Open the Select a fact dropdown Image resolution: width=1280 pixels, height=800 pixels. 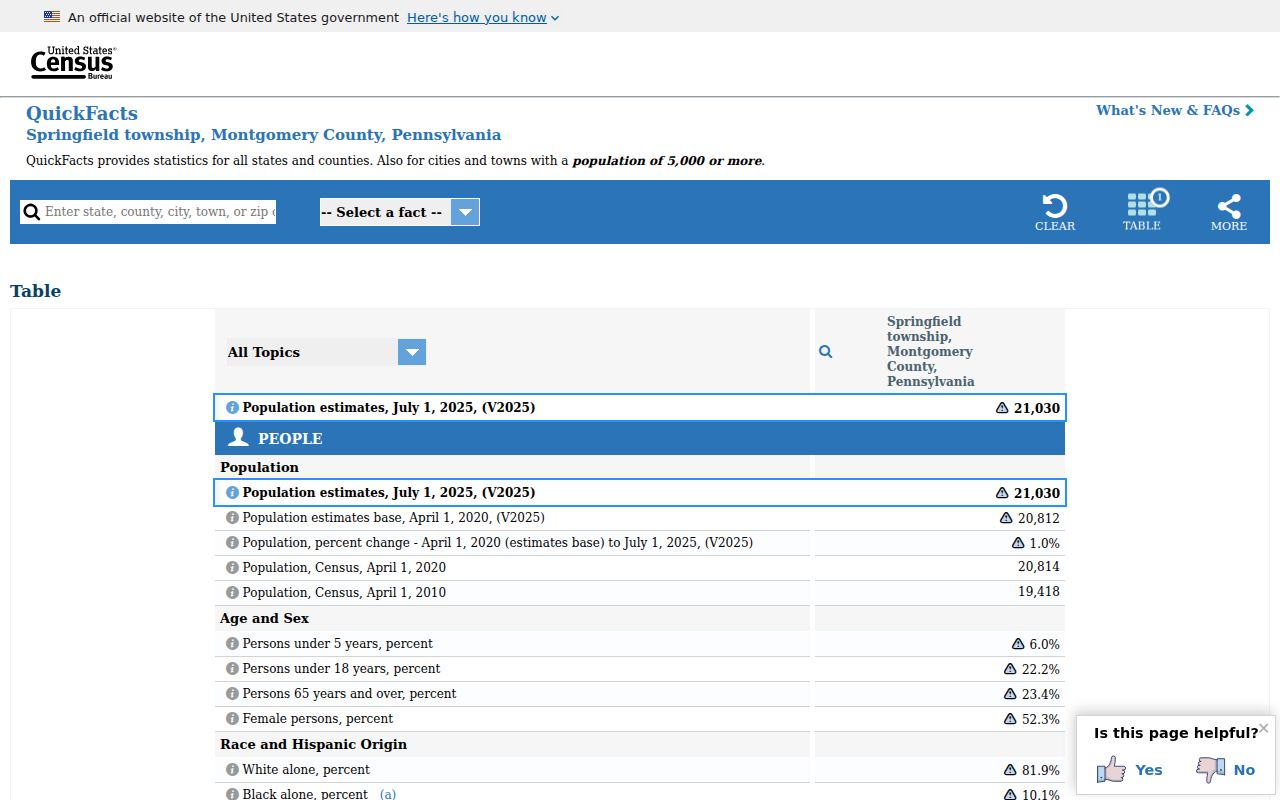[x=400, y=212]
